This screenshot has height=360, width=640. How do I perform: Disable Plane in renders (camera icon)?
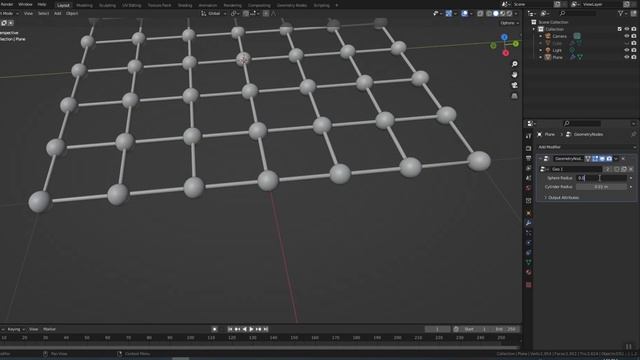tap(633, 57)
